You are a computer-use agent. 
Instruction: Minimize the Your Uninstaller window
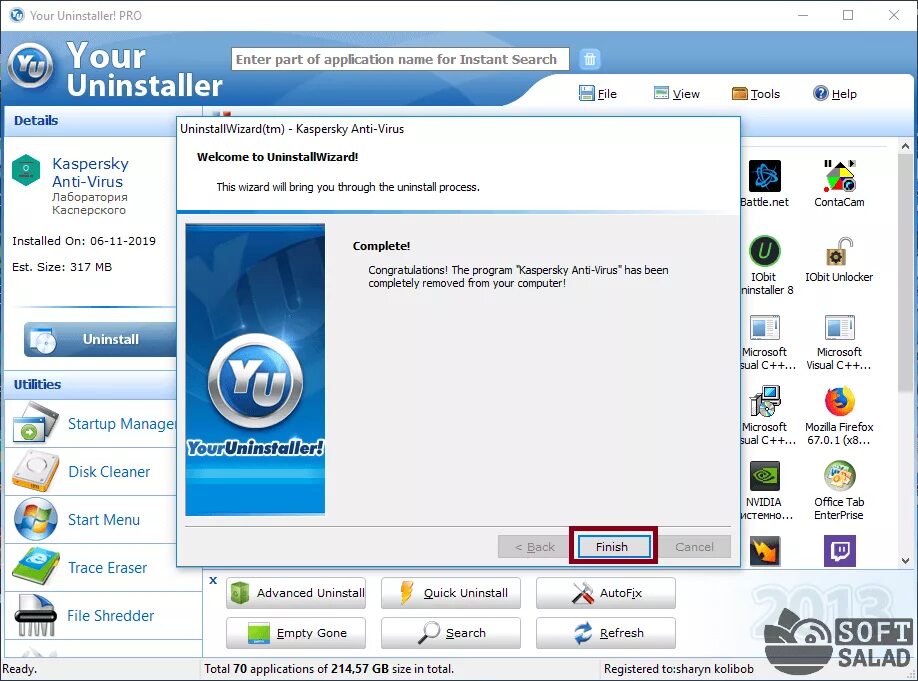803,15
